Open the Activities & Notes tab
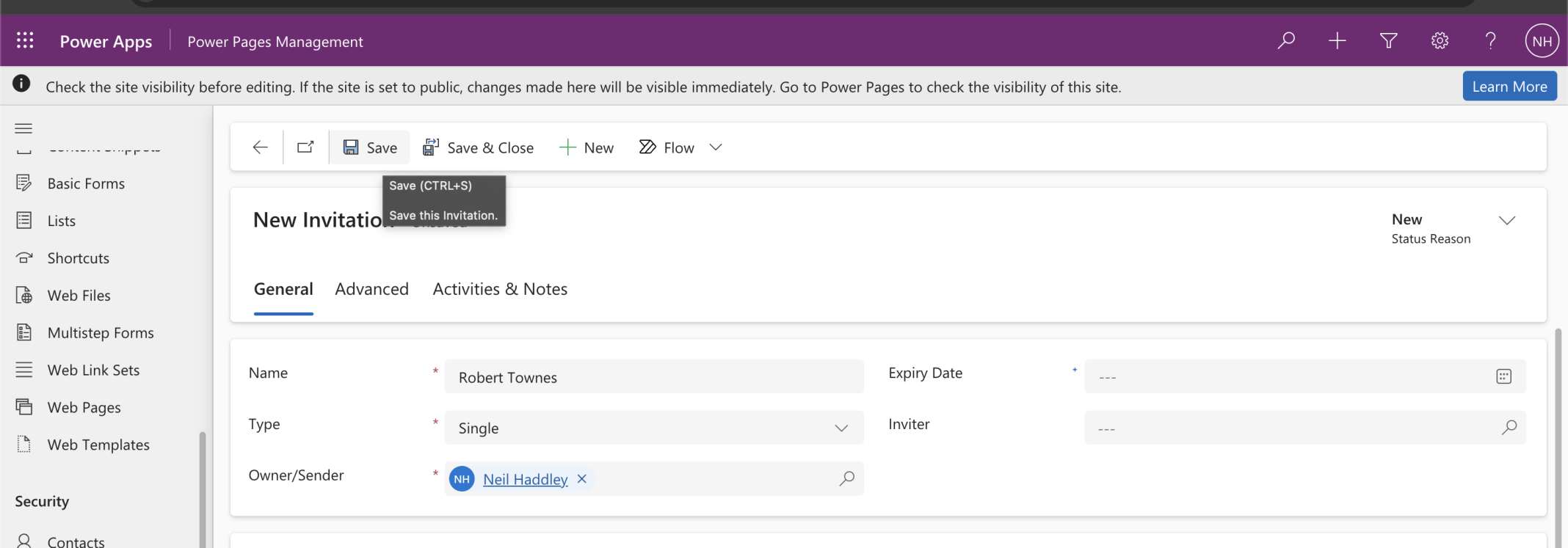The height and width of the screenshot is (548, 1568). pos(500,289)
